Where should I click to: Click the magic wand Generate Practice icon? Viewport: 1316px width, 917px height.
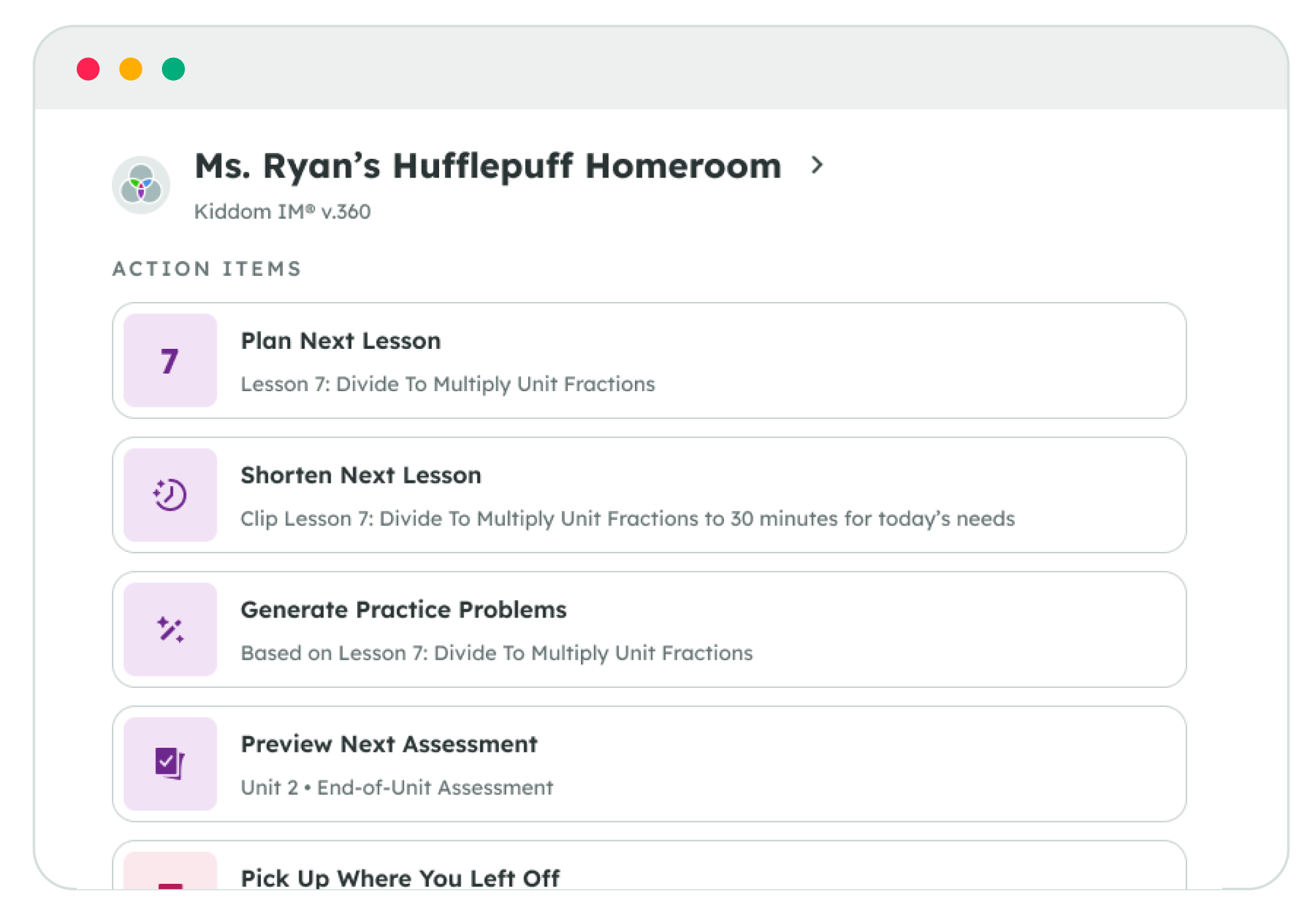170,629
